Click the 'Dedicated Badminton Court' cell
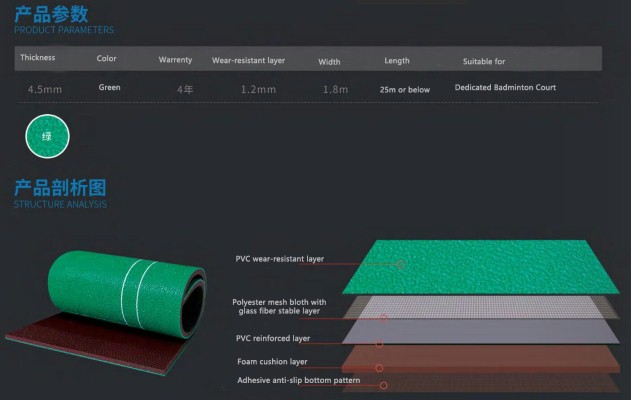The height and width of the screenshot is (400, 631). point(505,88)
